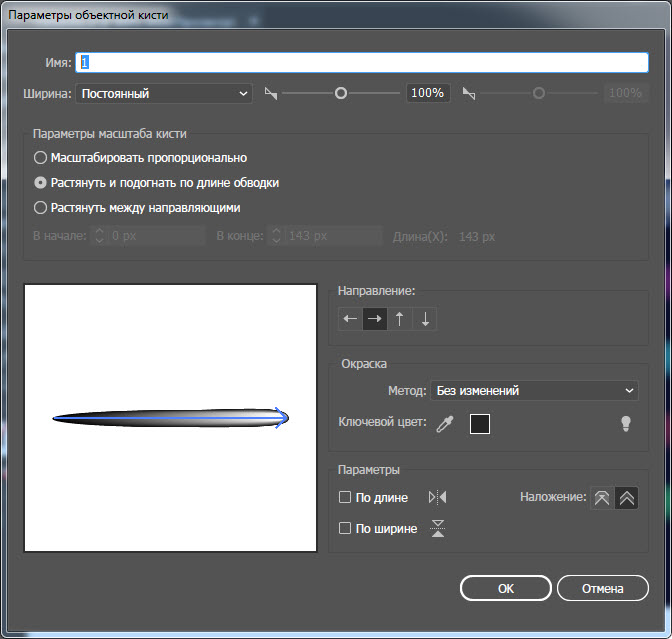672x639 pixels.
Task: Select the up arrow direction
Action: point(399,319)
